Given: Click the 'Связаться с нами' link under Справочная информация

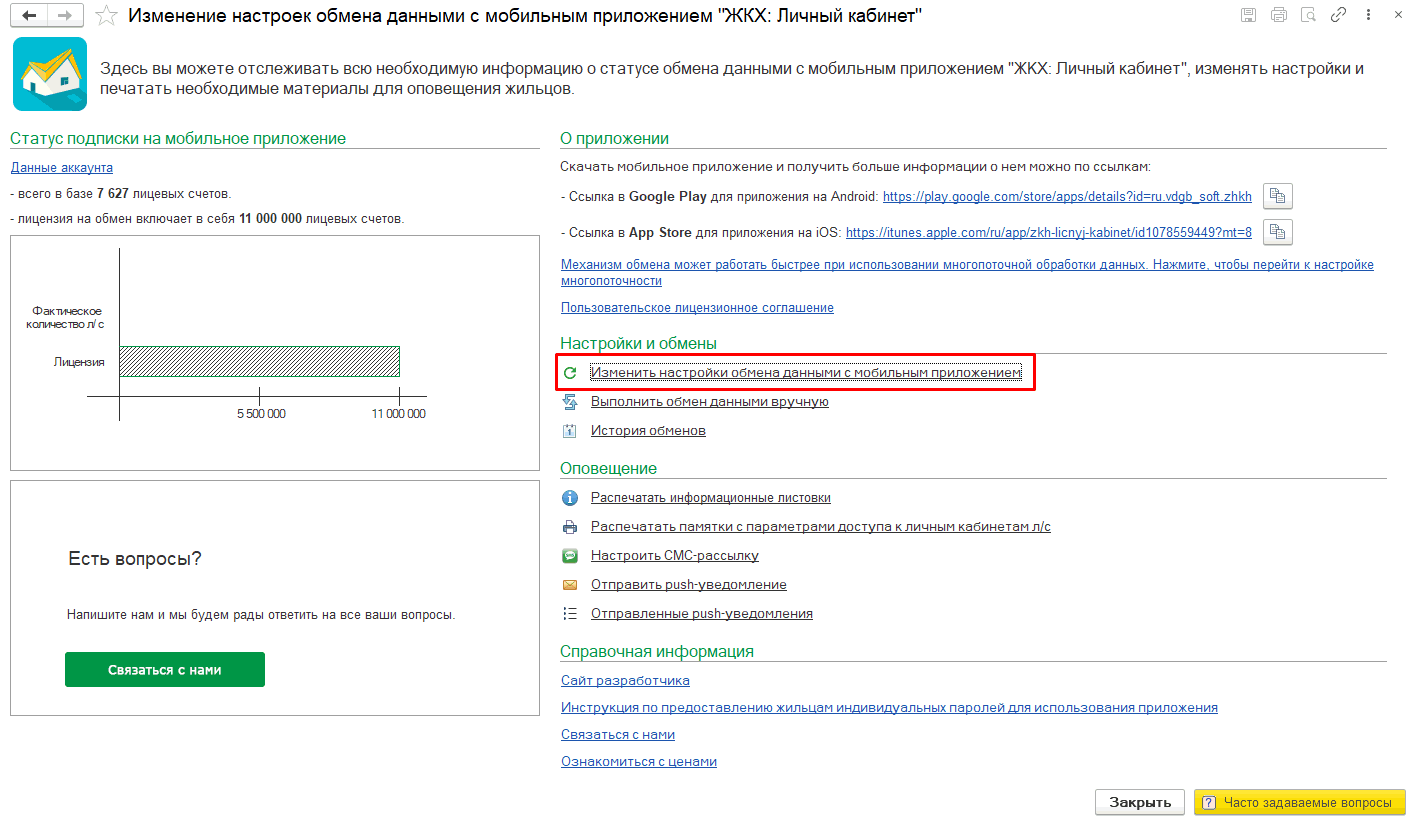Looking at the screenshot, I should point(618,735).
